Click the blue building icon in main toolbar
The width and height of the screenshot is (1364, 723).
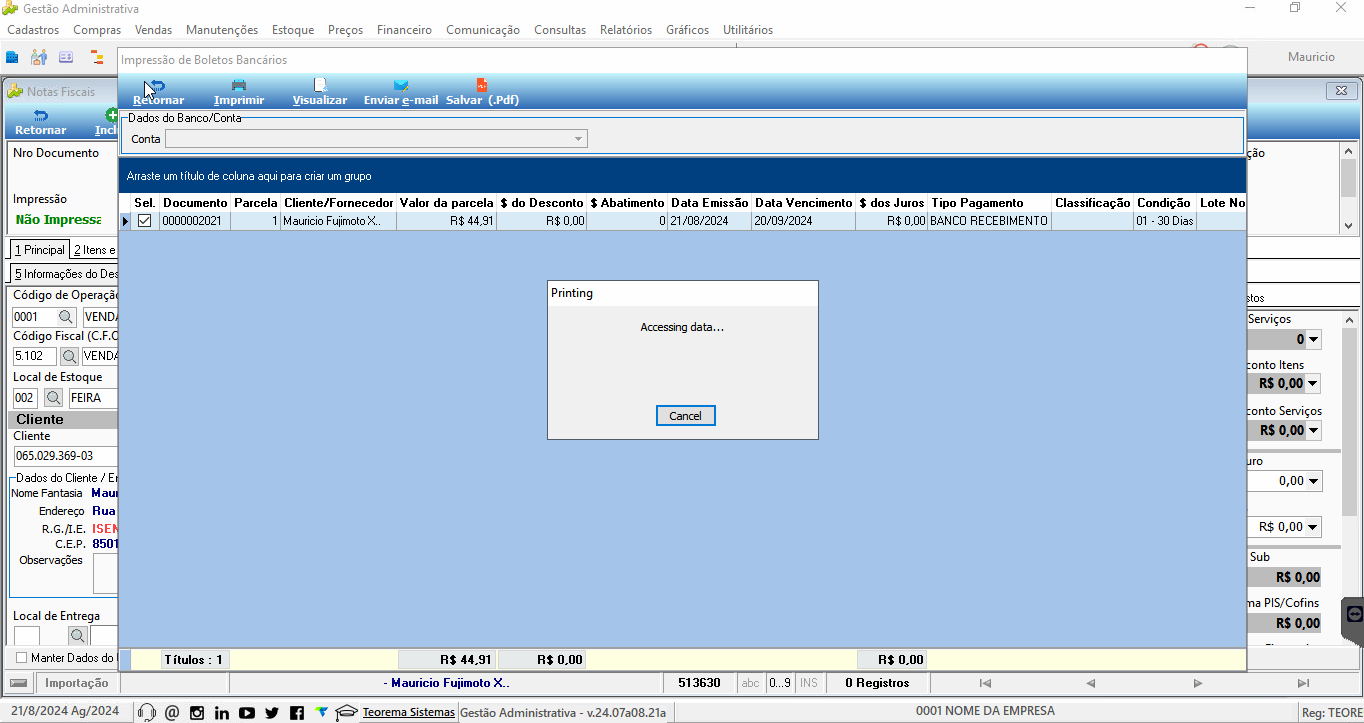(12, 57)
